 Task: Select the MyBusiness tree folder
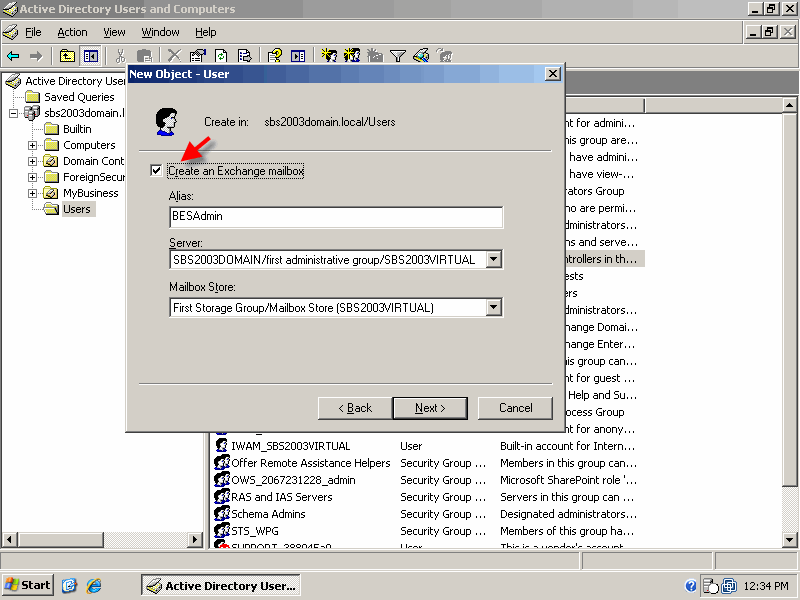[90, 193]
